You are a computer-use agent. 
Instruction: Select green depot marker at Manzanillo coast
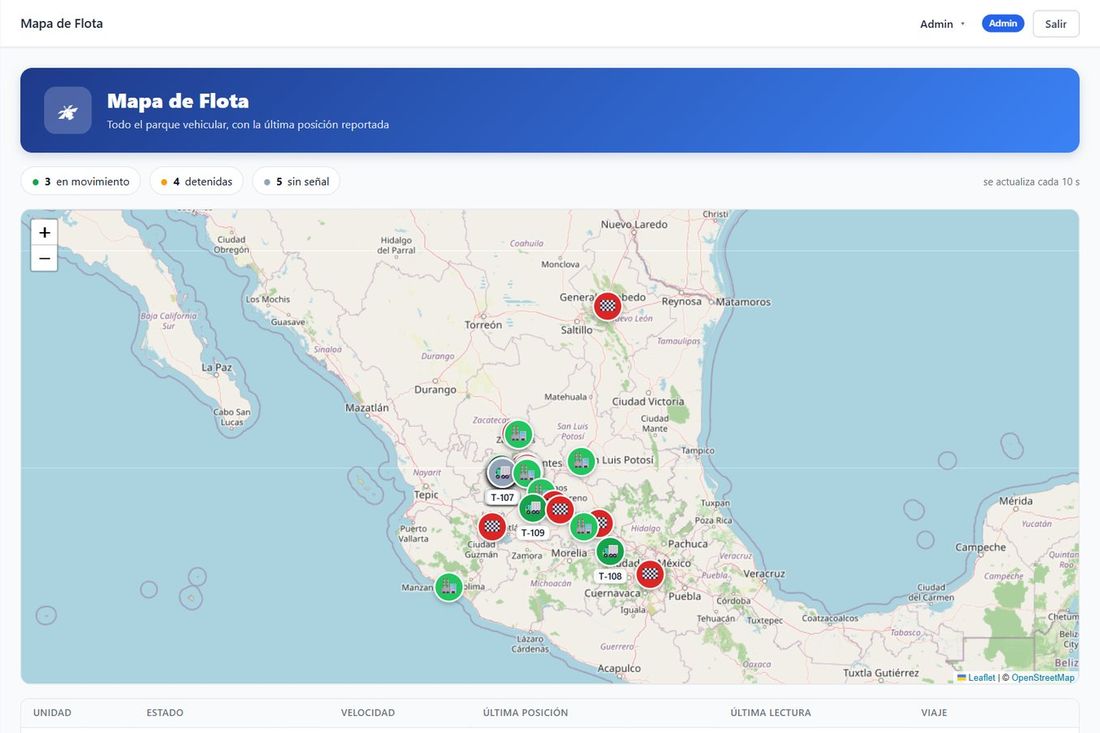[449, 587]
